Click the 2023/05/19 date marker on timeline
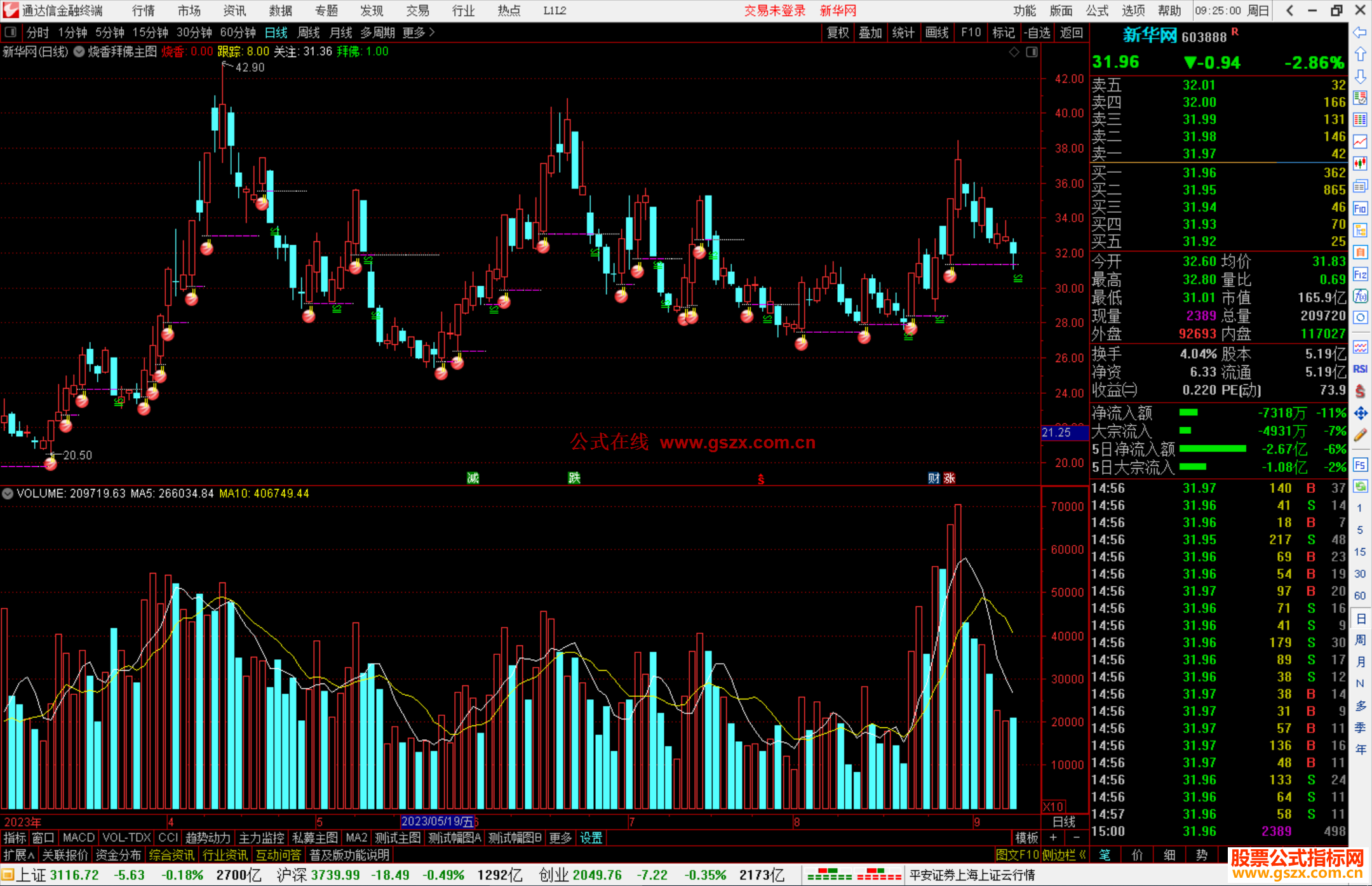This screenshot has width=1372, height=886. (x=437, y=822)
